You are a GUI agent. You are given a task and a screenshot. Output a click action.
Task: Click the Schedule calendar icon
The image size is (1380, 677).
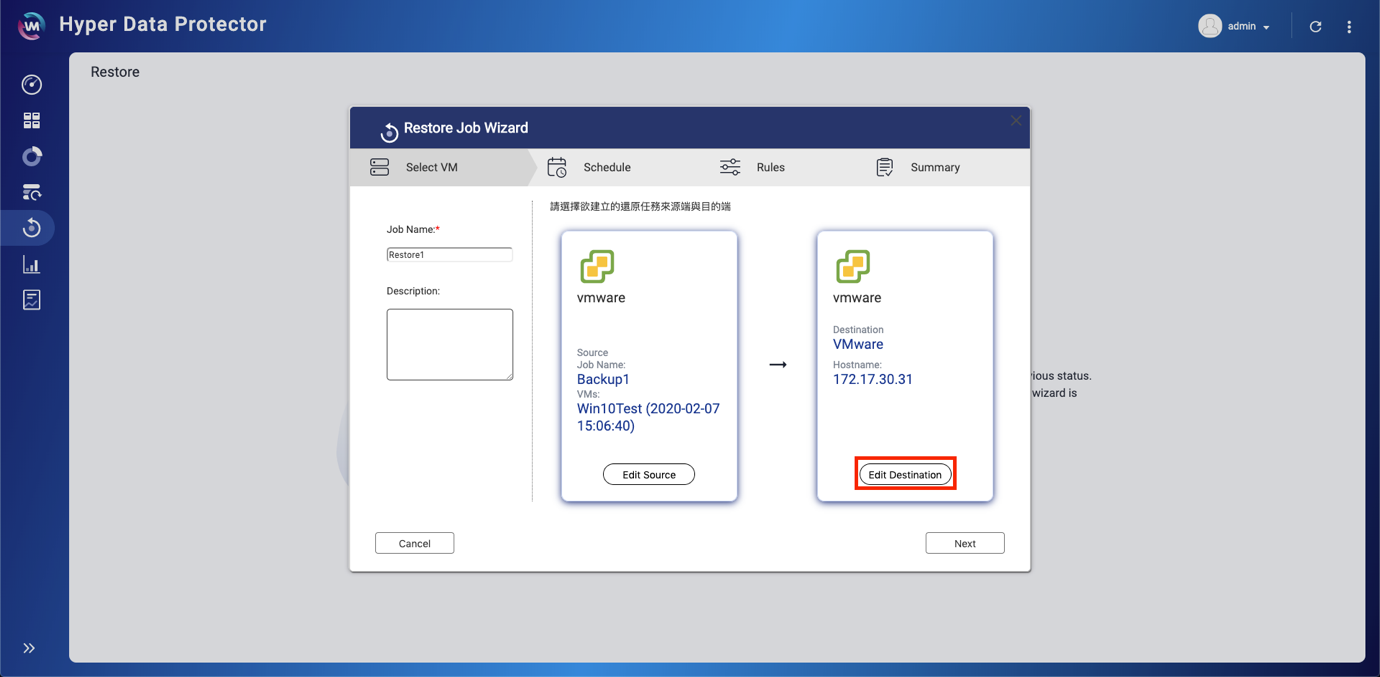click(x=557, y=167)
